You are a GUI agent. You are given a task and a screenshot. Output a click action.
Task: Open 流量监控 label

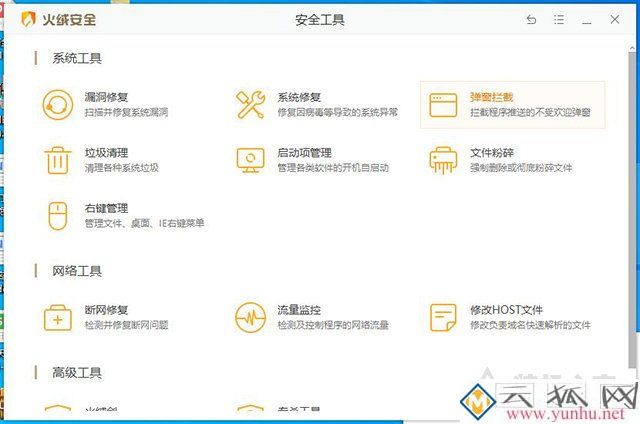299,310
